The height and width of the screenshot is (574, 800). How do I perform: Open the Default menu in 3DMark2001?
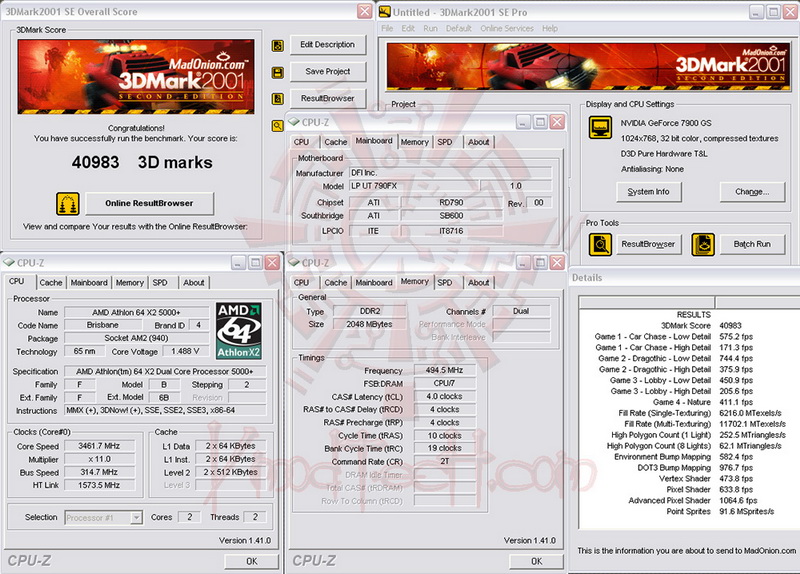pyautogui.click(x=459, y=29)
